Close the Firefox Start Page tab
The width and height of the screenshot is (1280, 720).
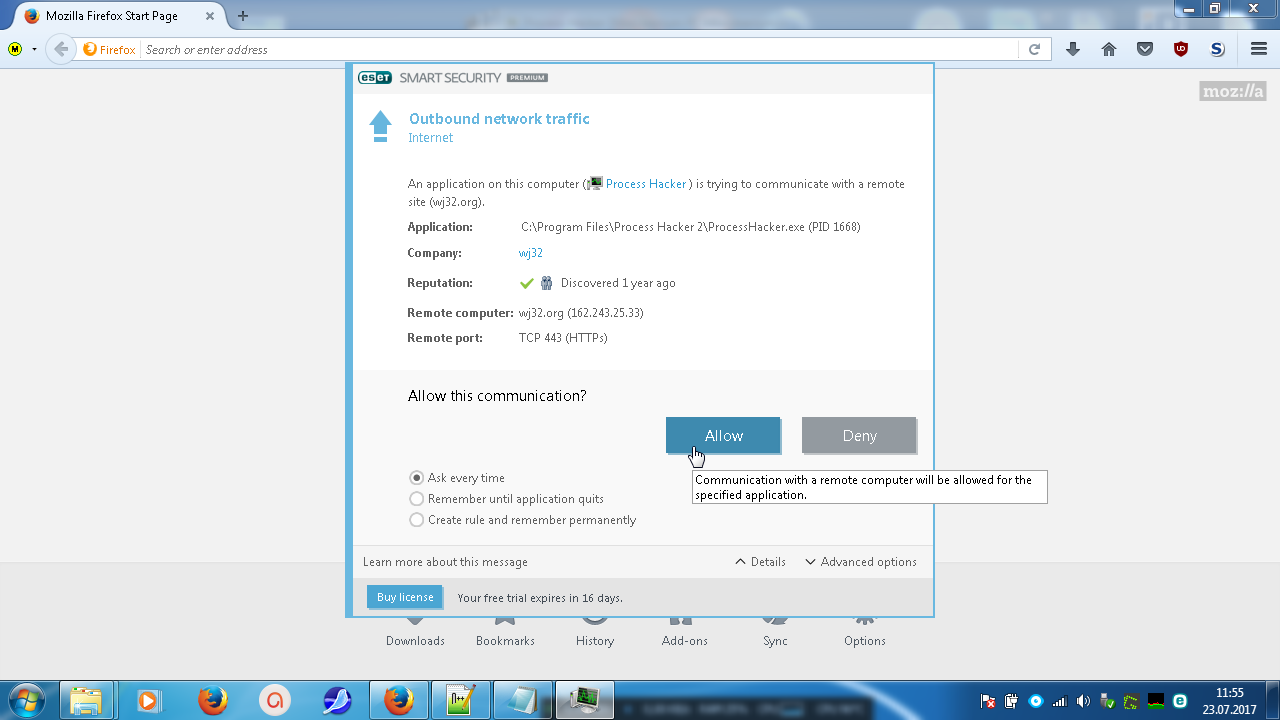coord(211,16)
